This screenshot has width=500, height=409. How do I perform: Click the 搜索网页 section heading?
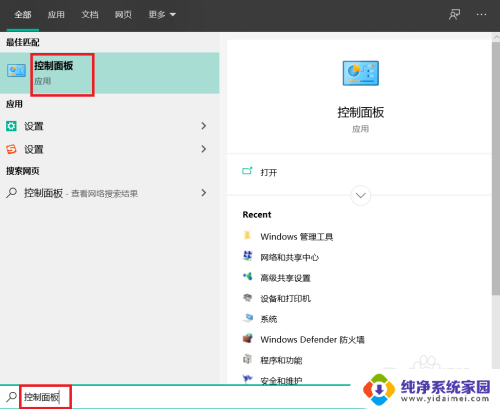point(23,171)
